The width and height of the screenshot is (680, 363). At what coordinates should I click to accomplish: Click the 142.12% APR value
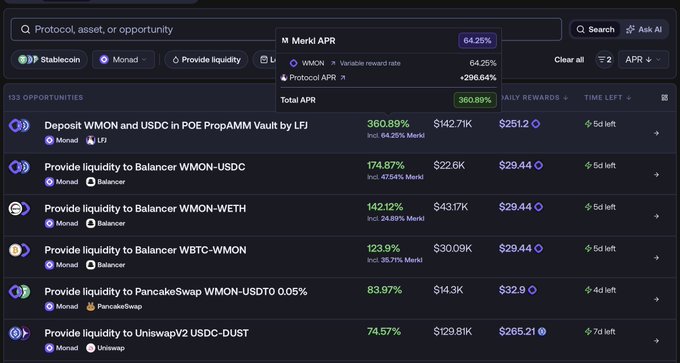point(385,207)
